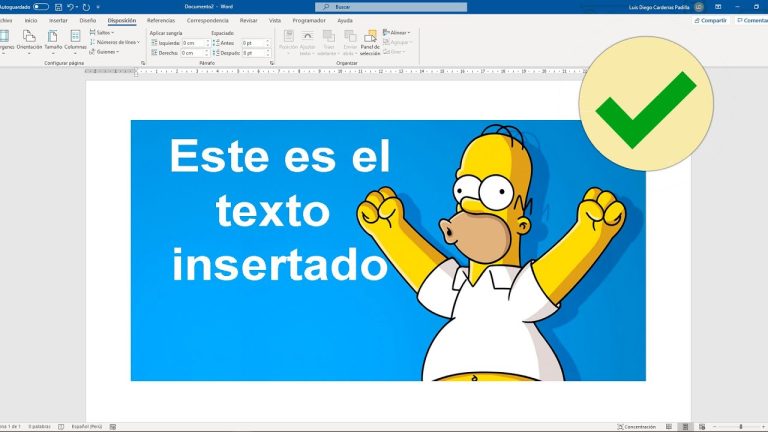The width and height of the screenshot is (768, 432).
Task: Click the Buscar search box
Action: click(x=391, y=7)
